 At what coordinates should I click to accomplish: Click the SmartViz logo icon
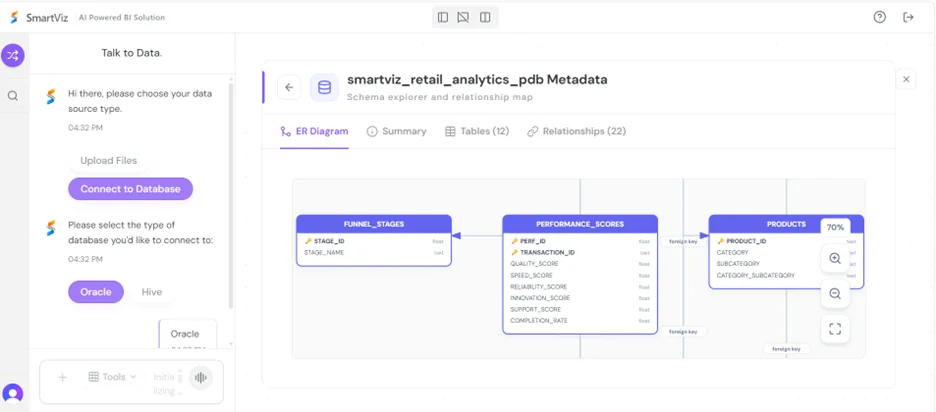pyautogui.click(x=14, y=17)
